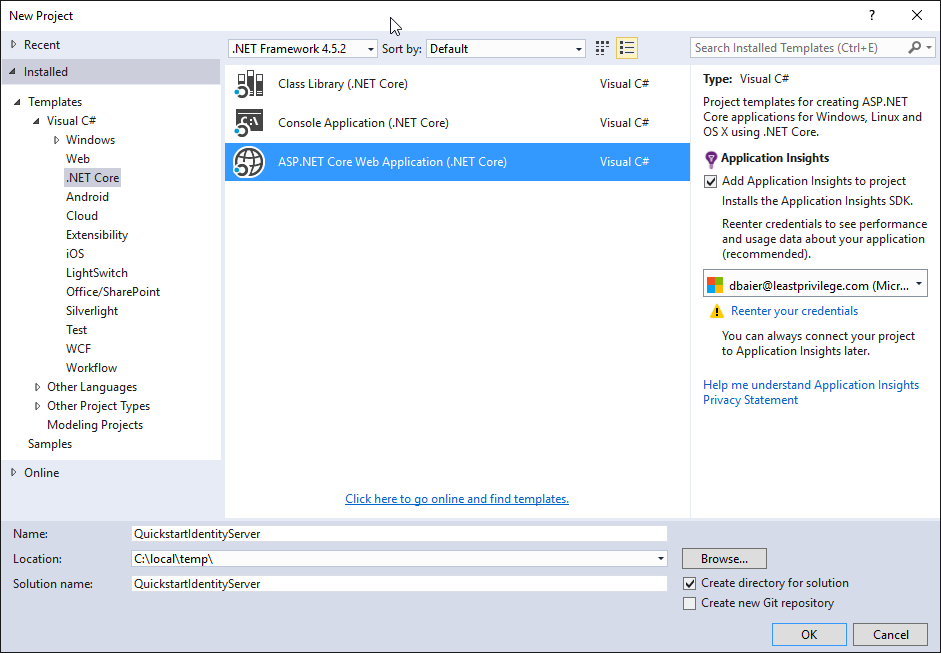Click the project Name input field
Screen dimensions: 941x653
click(399, 534)
